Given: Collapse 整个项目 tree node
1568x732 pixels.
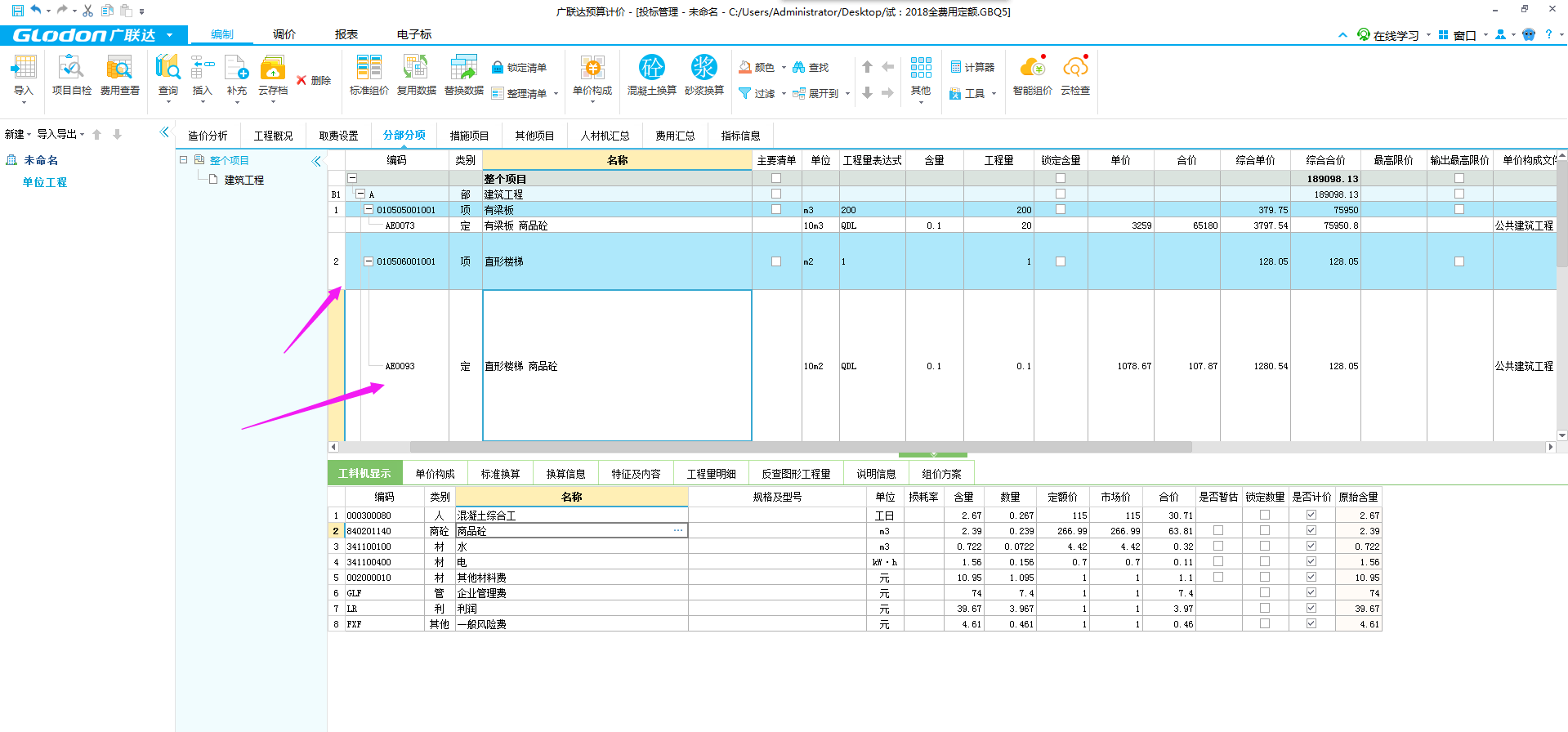Looking at the screenshot, I should click(184, 160).
